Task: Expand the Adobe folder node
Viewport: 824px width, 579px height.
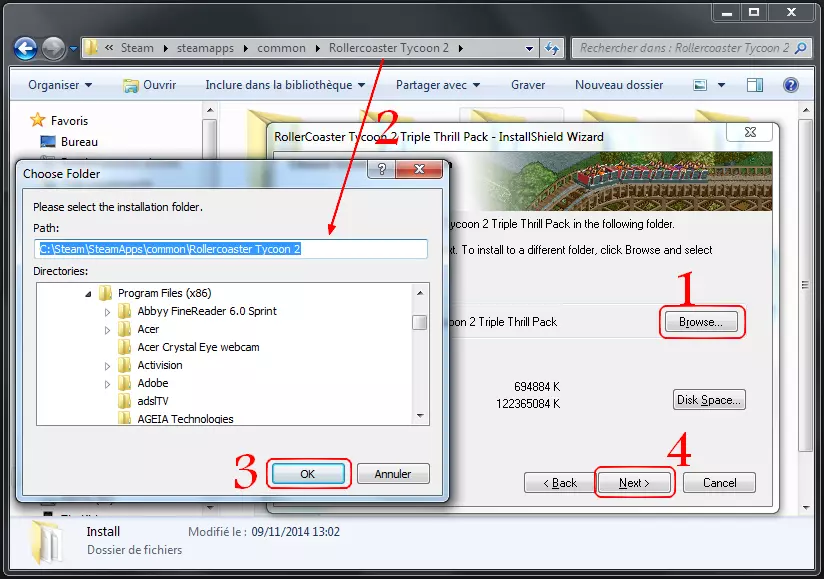Action: [107, 384]
